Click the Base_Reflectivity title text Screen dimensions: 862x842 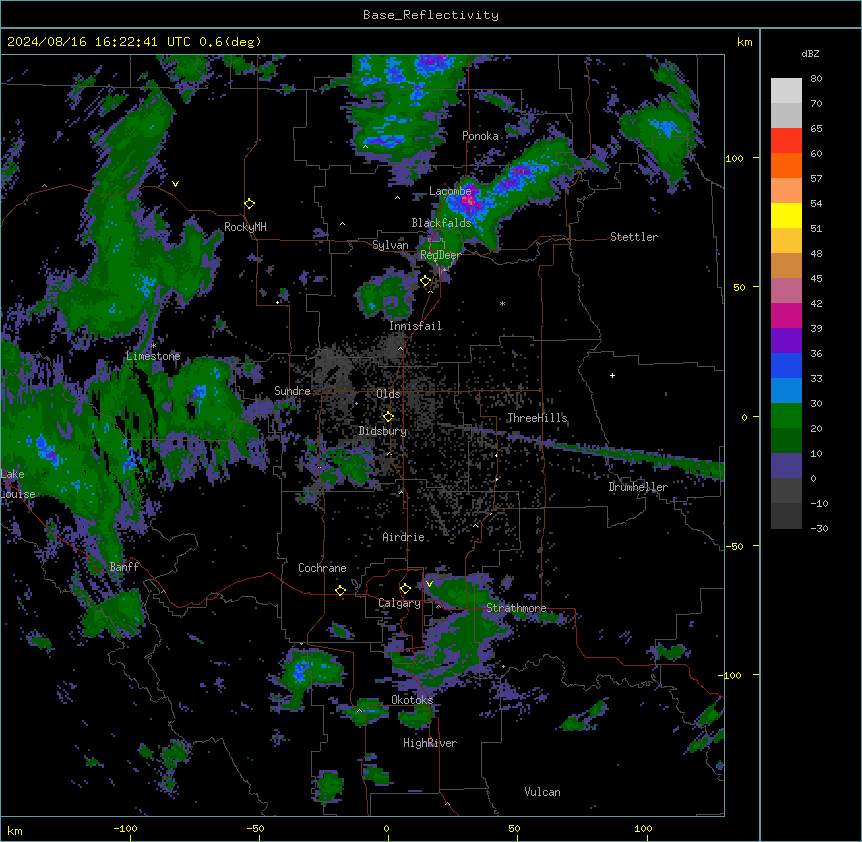[x=431, y=15]
